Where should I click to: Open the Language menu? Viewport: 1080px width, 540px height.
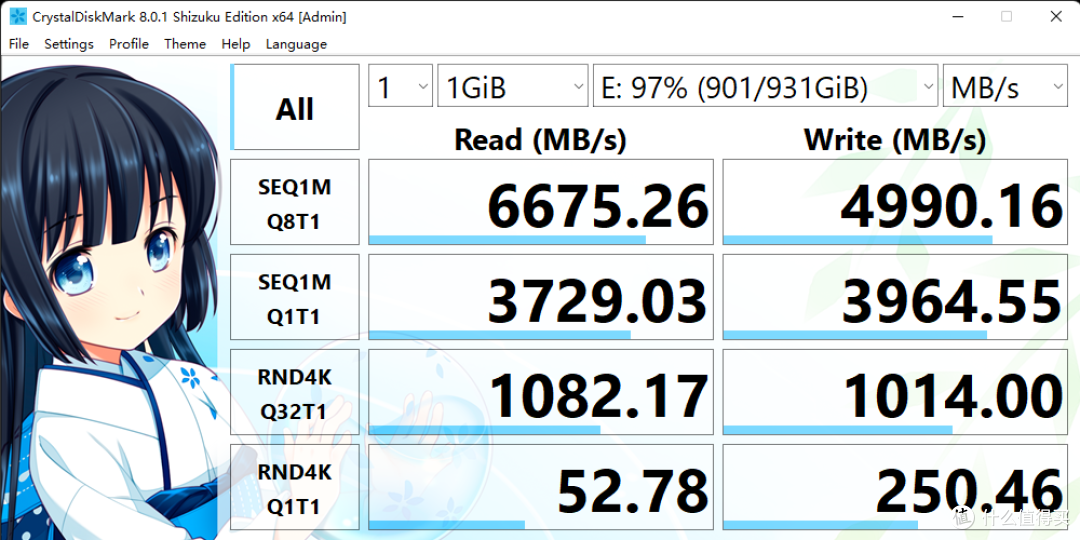296,44
